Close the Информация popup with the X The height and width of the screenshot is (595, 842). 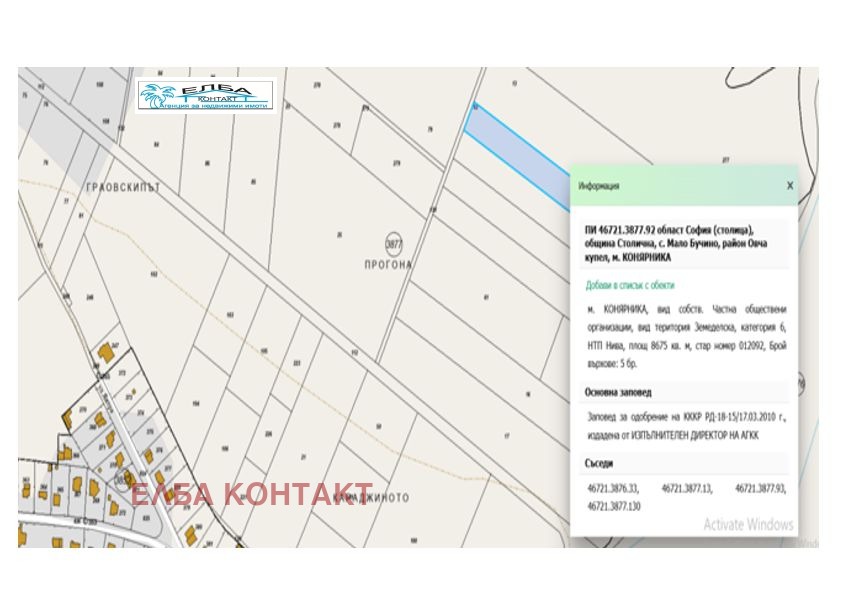[x=789, y=186]
